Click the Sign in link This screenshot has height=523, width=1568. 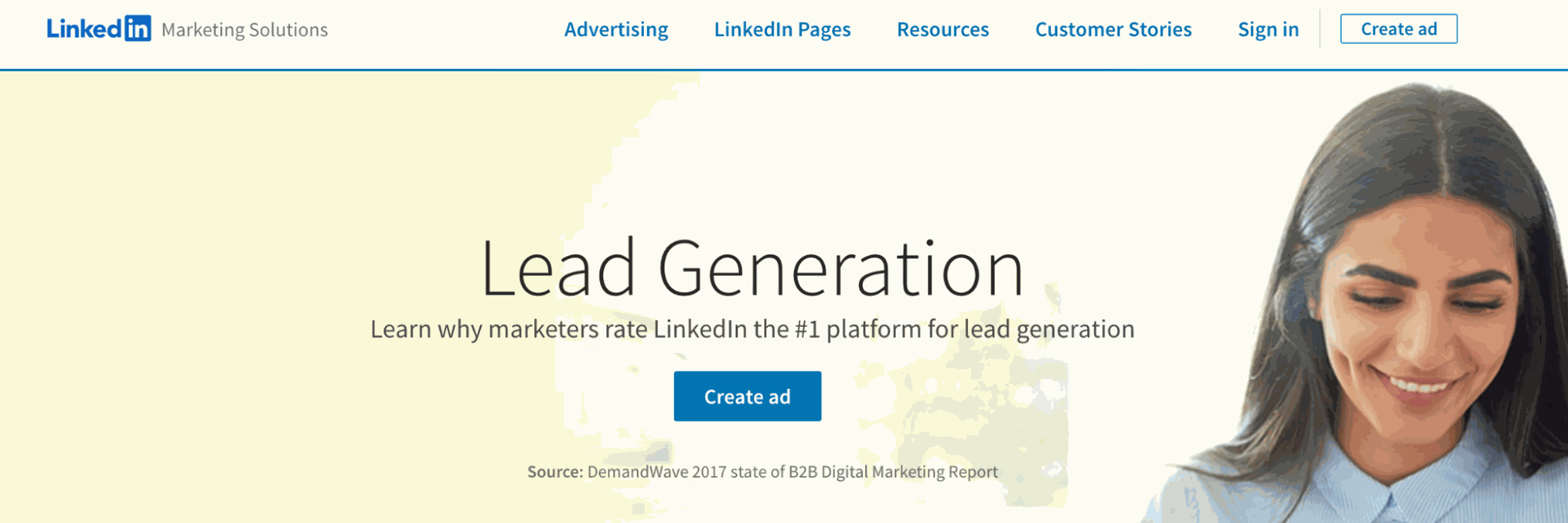[1268, 29]
